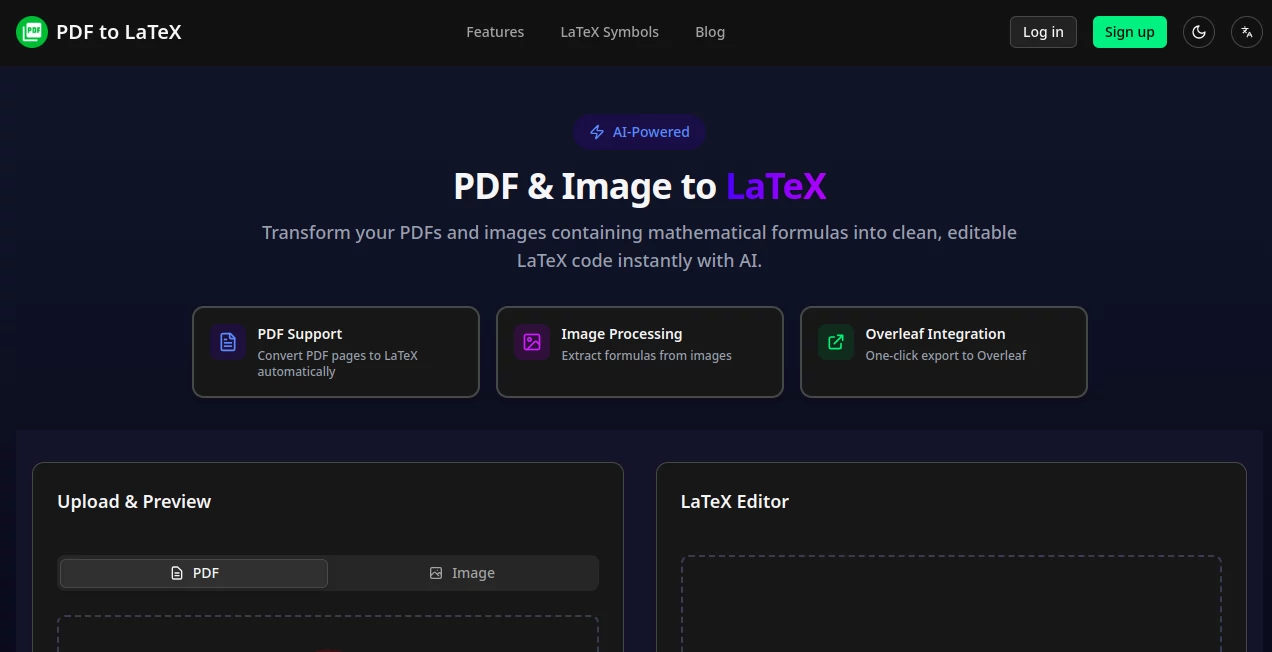Click the PDF Support feature card
The image size is (1272, 652).
coord(336,352)
